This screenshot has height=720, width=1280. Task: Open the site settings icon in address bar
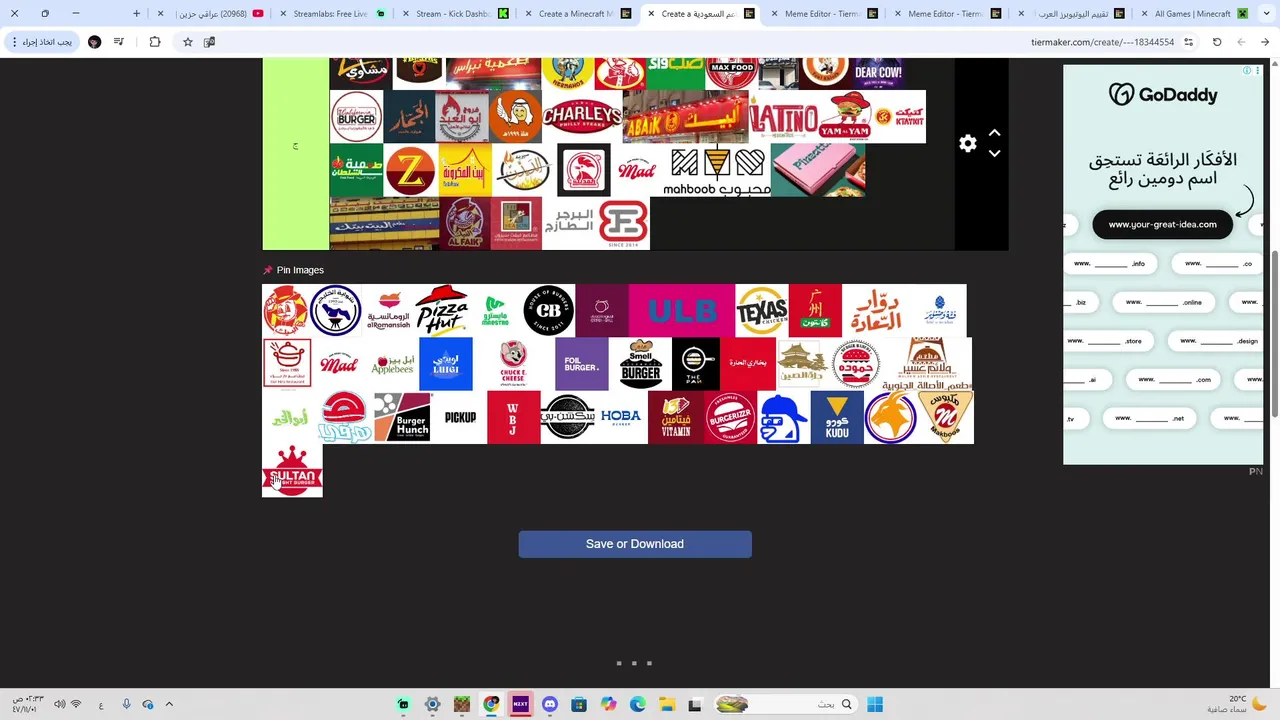tap(1188, 42)
